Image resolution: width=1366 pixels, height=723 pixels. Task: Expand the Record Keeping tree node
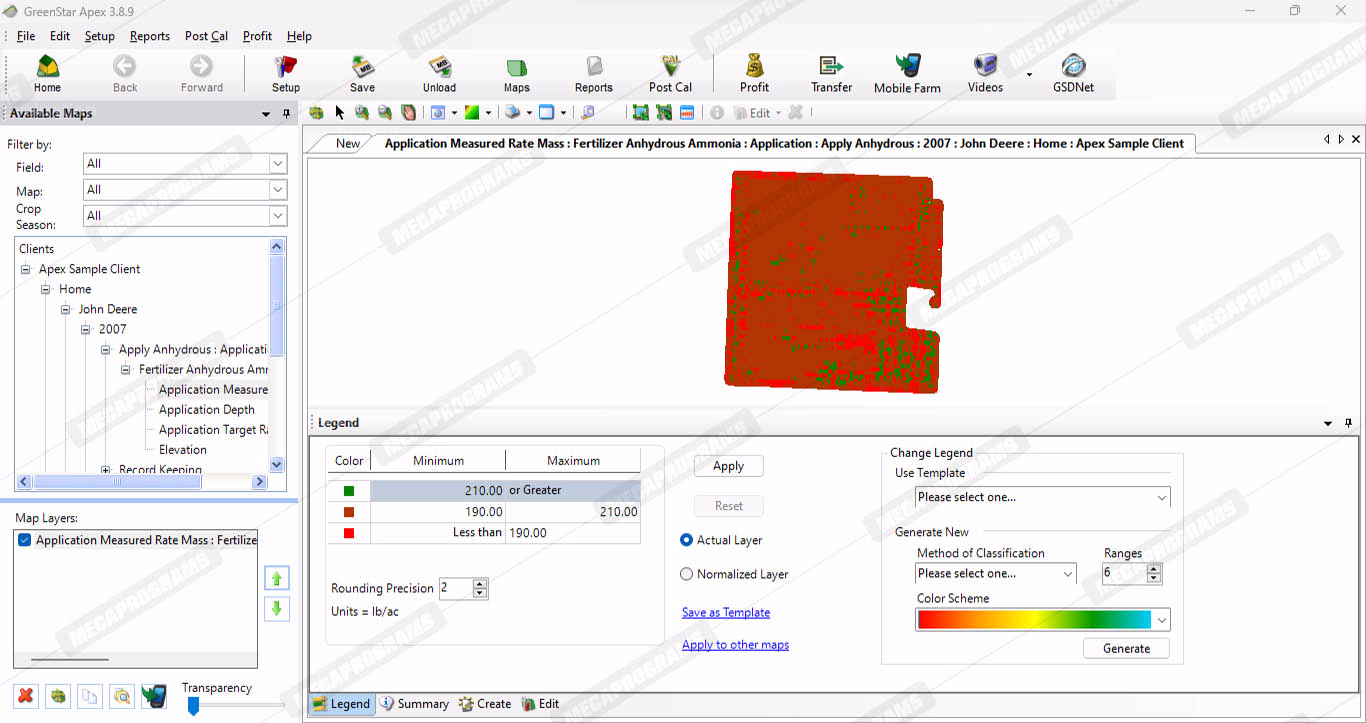(x=105, y=469)
